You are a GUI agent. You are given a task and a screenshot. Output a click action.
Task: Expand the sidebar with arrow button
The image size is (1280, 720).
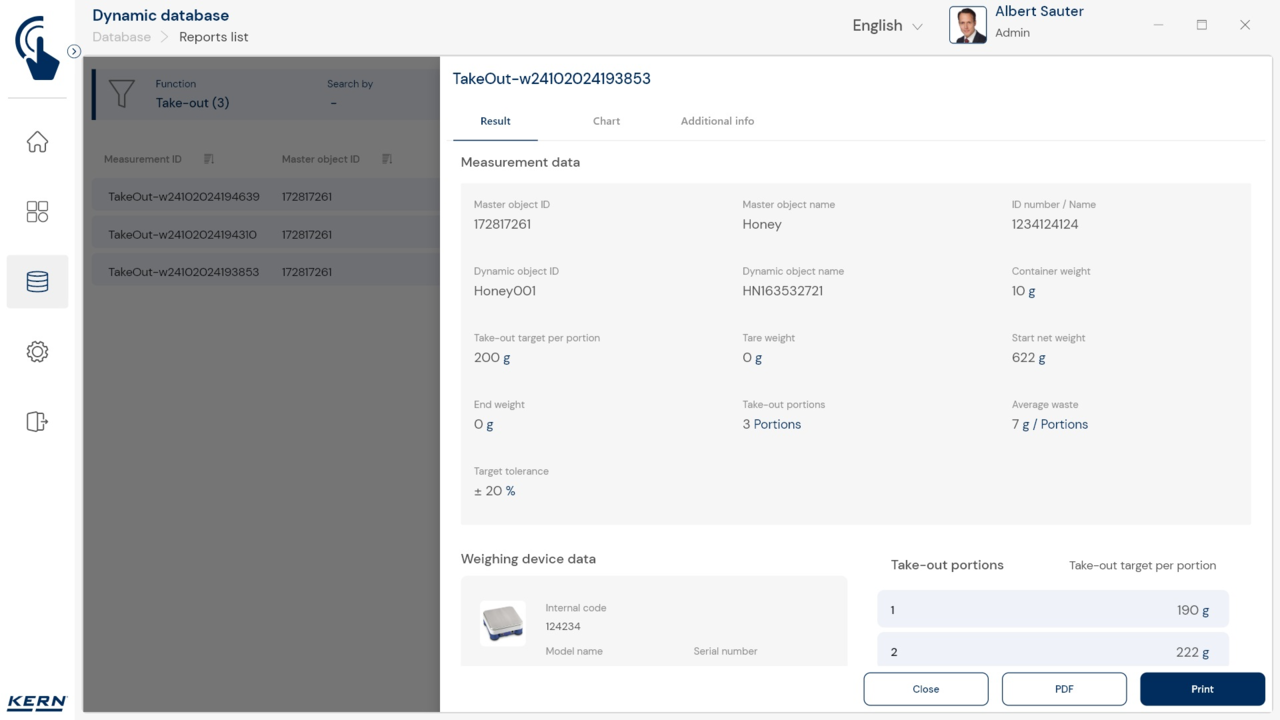74,51
